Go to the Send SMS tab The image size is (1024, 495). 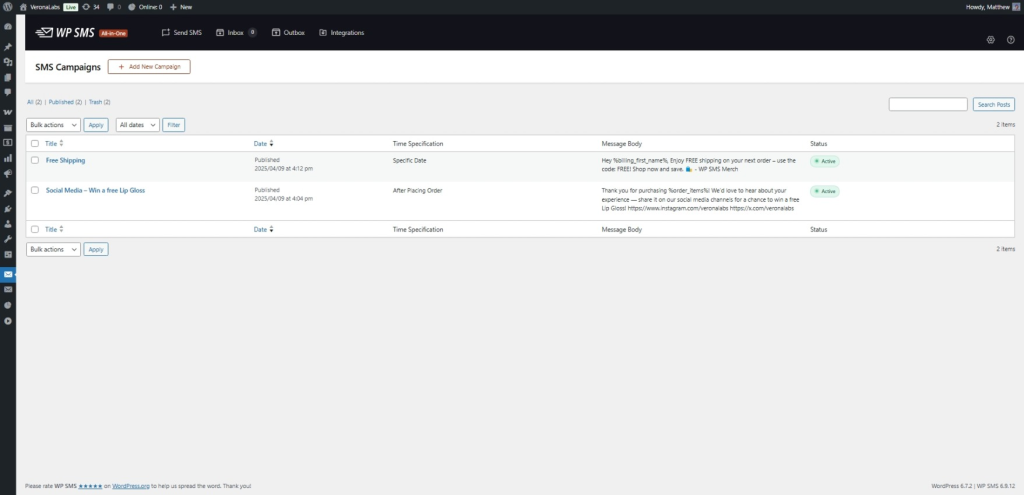181,33
